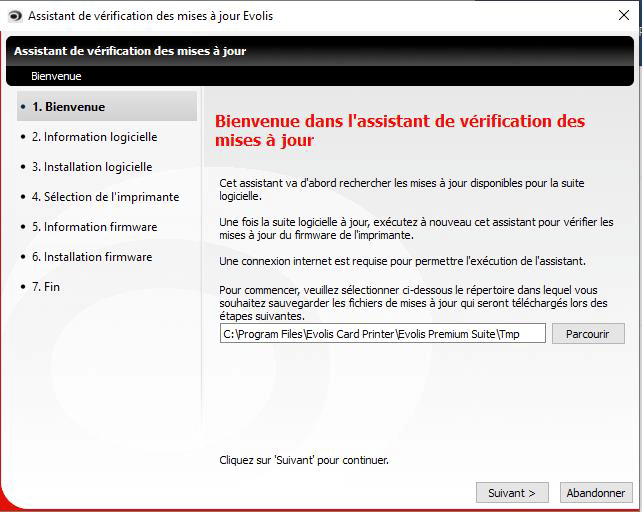Viewport: 642px width, 512px height.
Task: Go to step 4. Sélection de l'imprimante
Action: pos(105,197)
